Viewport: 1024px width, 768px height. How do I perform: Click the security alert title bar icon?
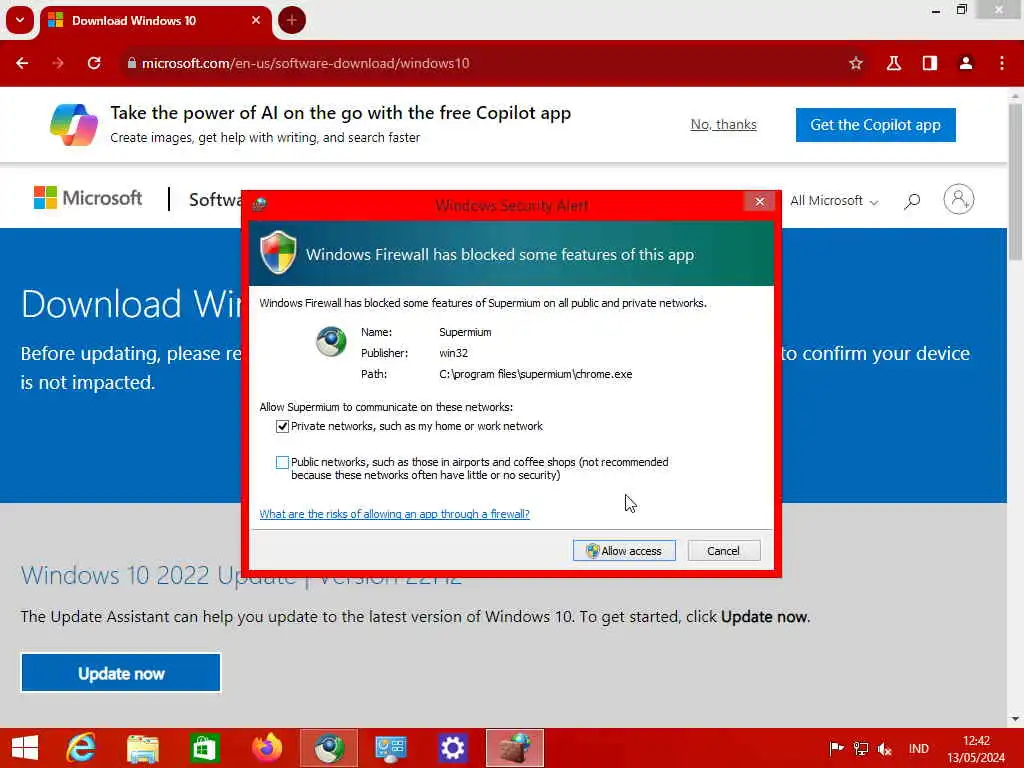[x=259, y=204]
